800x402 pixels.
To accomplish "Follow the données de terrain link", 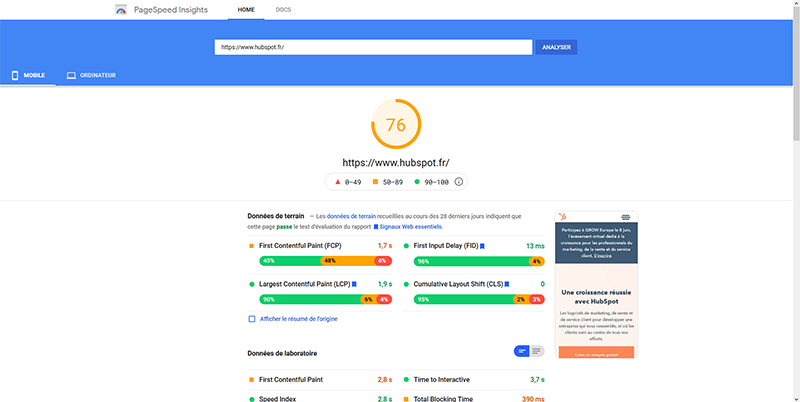I will pyautogui.click(x=351, y=216).
